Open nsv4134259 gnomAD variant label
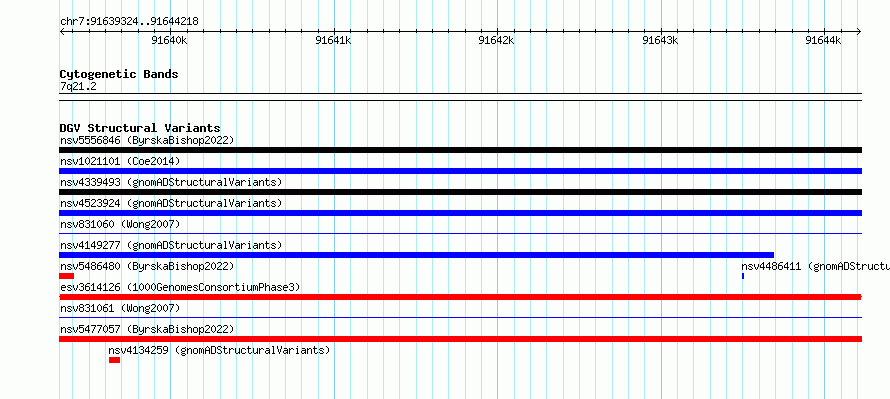The image size is (890, 399). (219, 350)
